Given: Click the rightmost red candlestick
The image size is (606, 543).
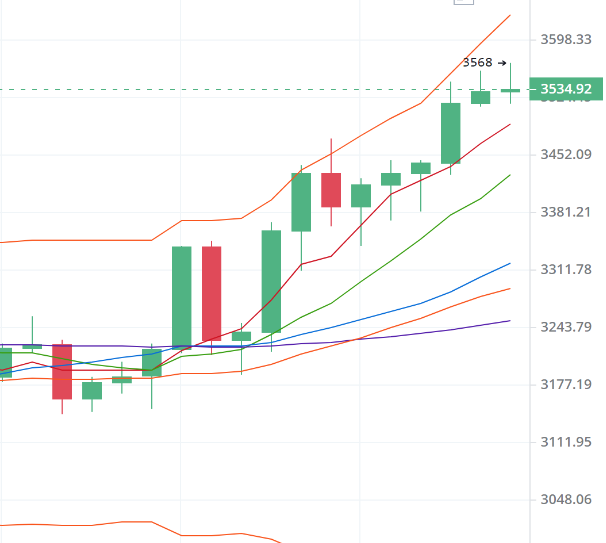Looking at the screenshot, I should point(331,190).
